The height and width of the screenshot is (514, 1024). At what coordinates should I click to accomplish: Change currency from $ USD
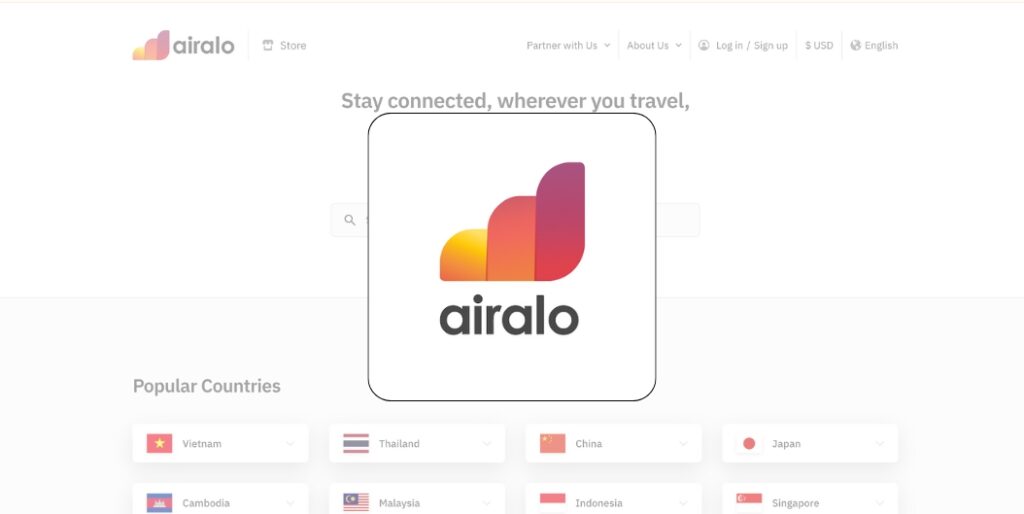[819, 45]
